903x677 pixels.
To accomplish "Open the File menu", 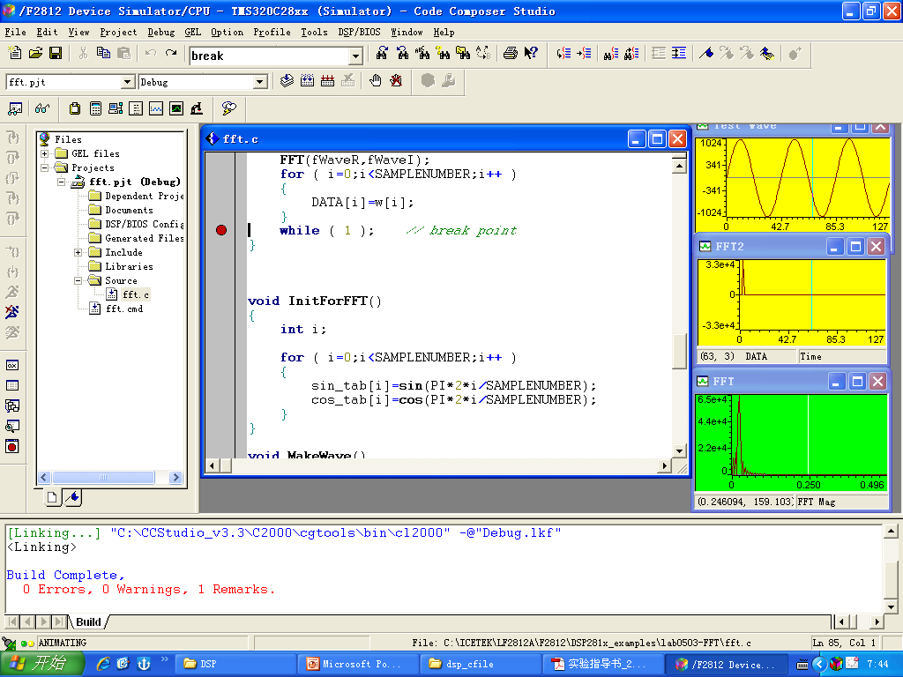I will point(16,32).
